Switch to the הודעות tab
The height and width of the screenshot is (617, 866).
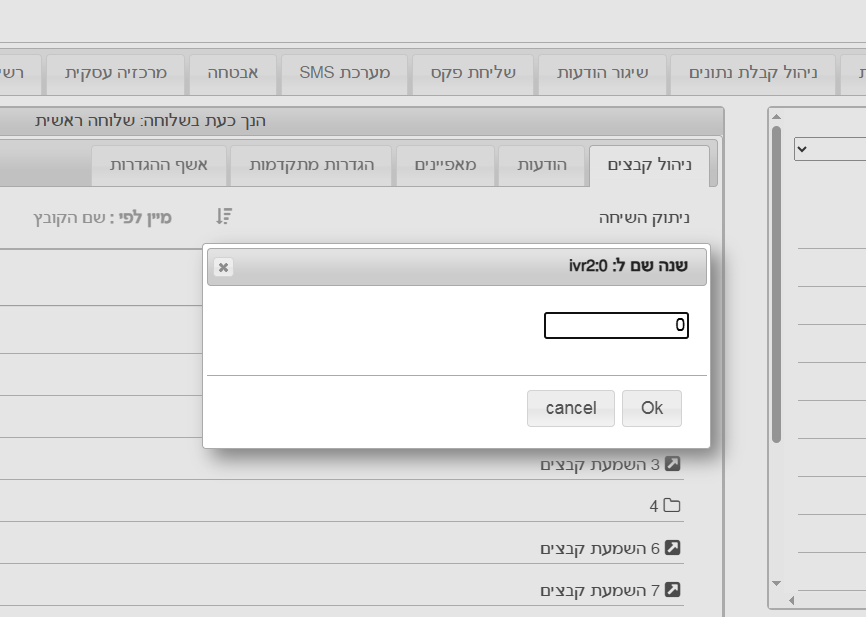[x=542, y=166]
